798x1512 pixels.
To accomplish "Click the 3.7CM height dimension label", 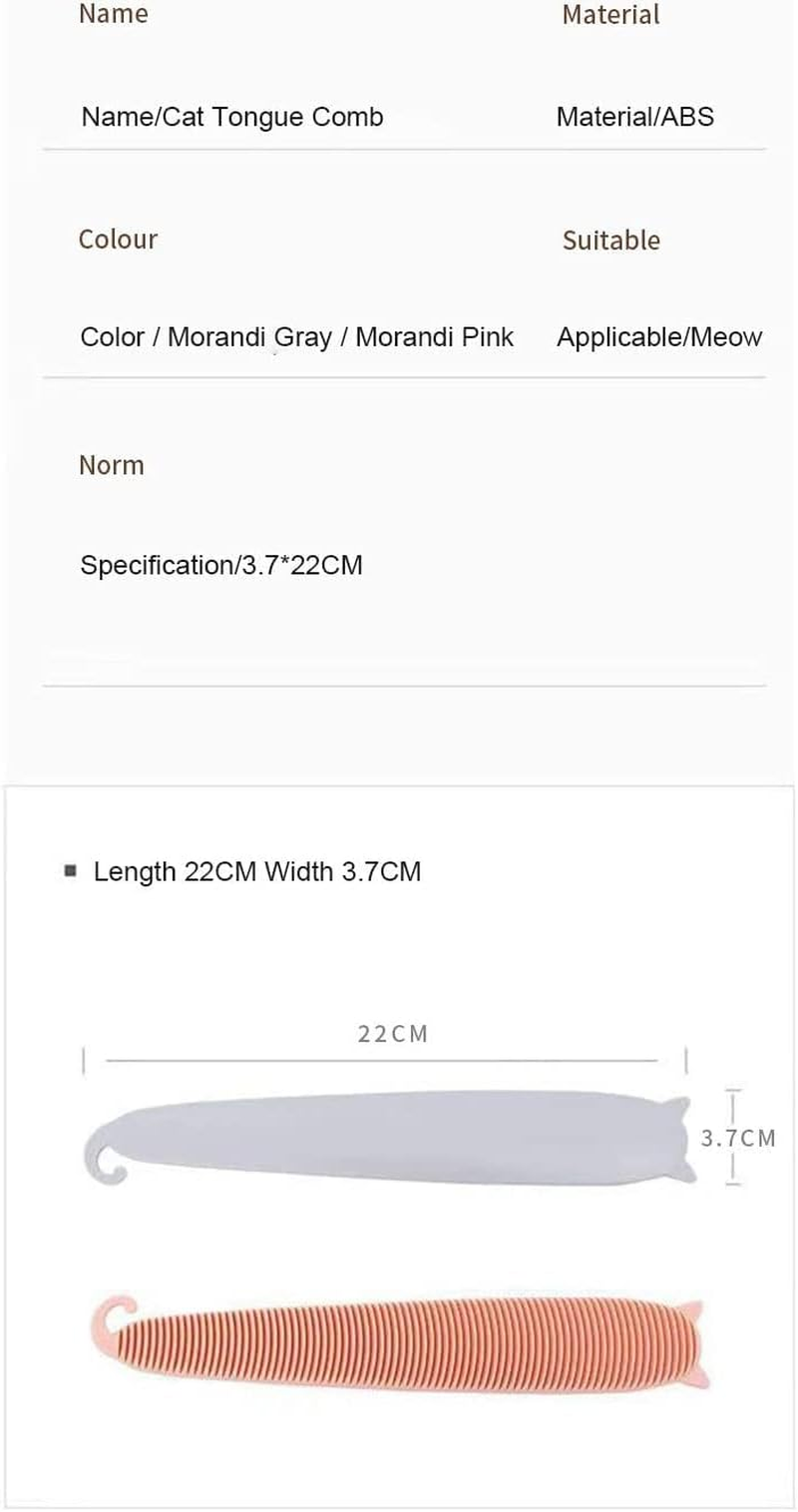I will point(738,1138).
